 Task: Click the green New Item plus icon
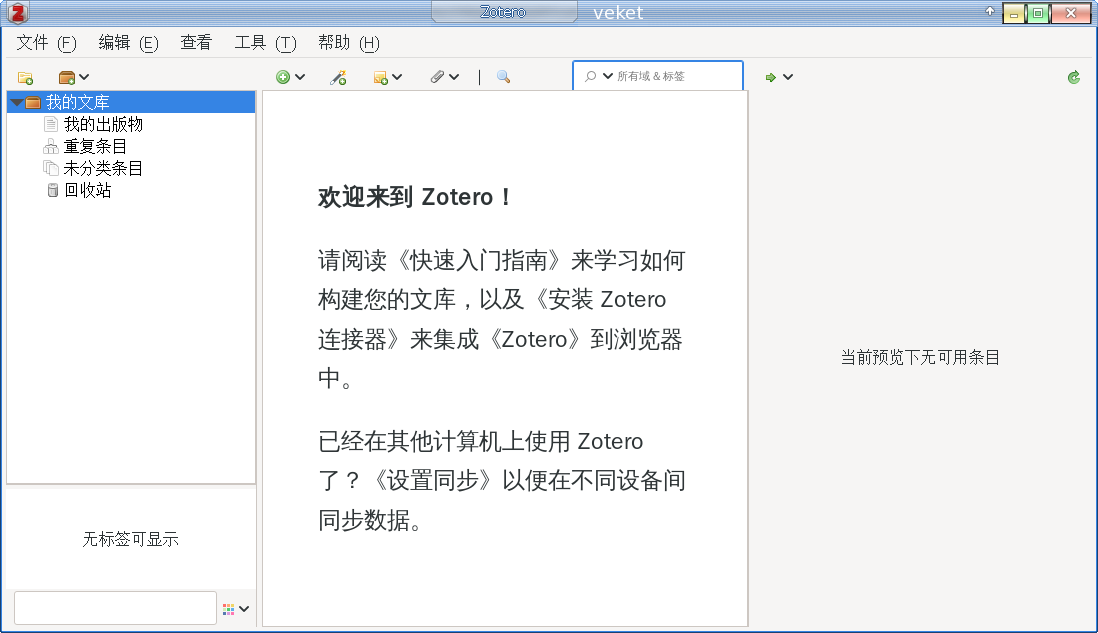click(x=283, y=77)
